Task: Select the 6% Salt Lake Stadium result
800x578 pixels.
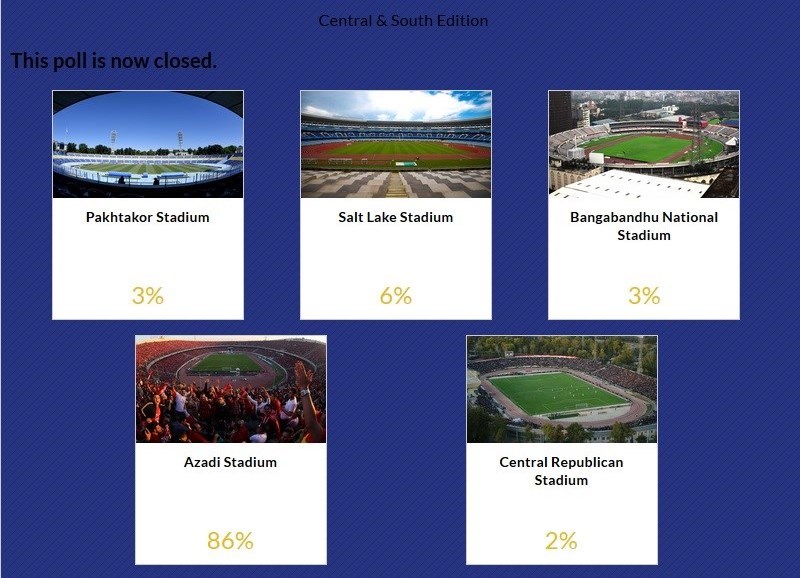Action: click(396, 296)
